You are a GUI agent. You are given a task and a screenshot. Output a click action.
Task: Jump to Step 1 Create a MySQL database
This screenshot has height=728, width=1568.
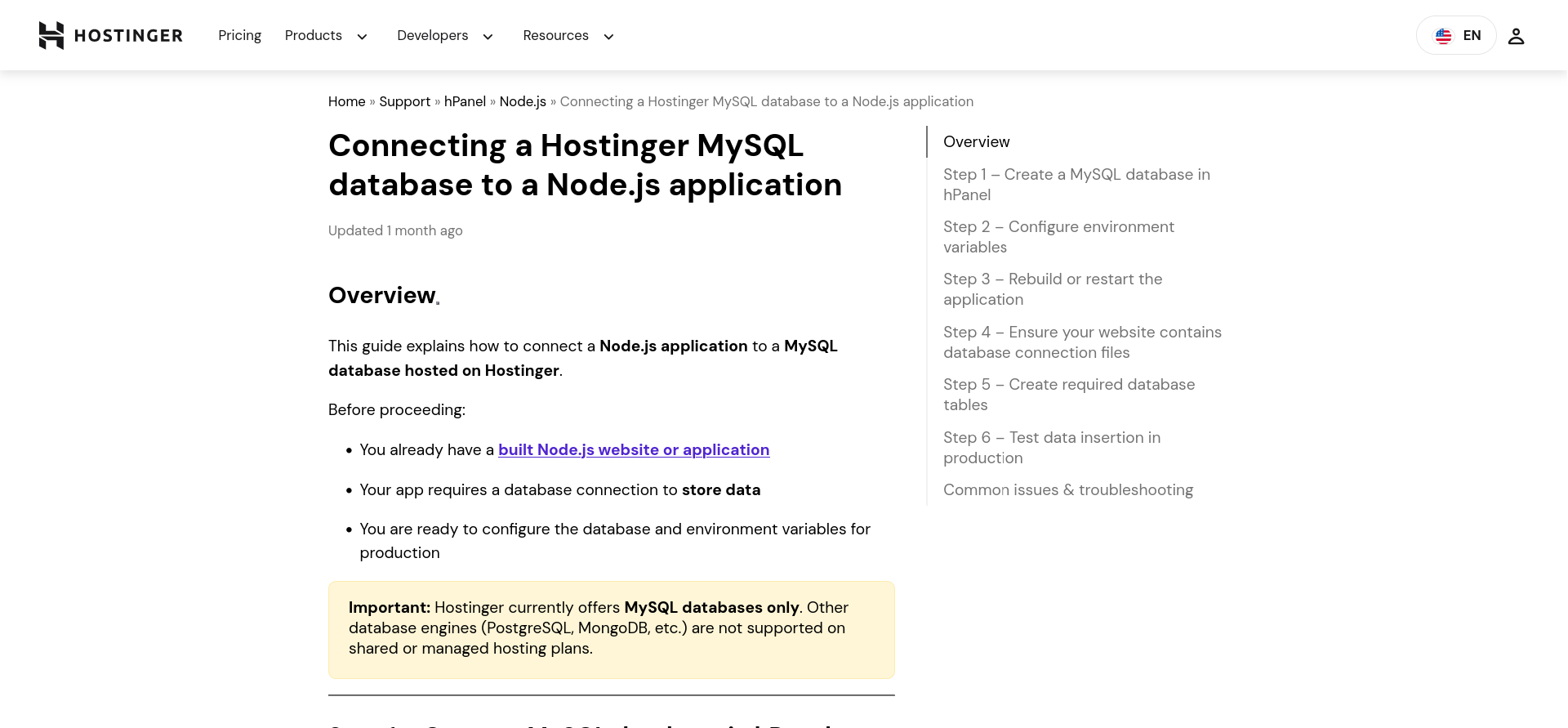(1076, 185)
